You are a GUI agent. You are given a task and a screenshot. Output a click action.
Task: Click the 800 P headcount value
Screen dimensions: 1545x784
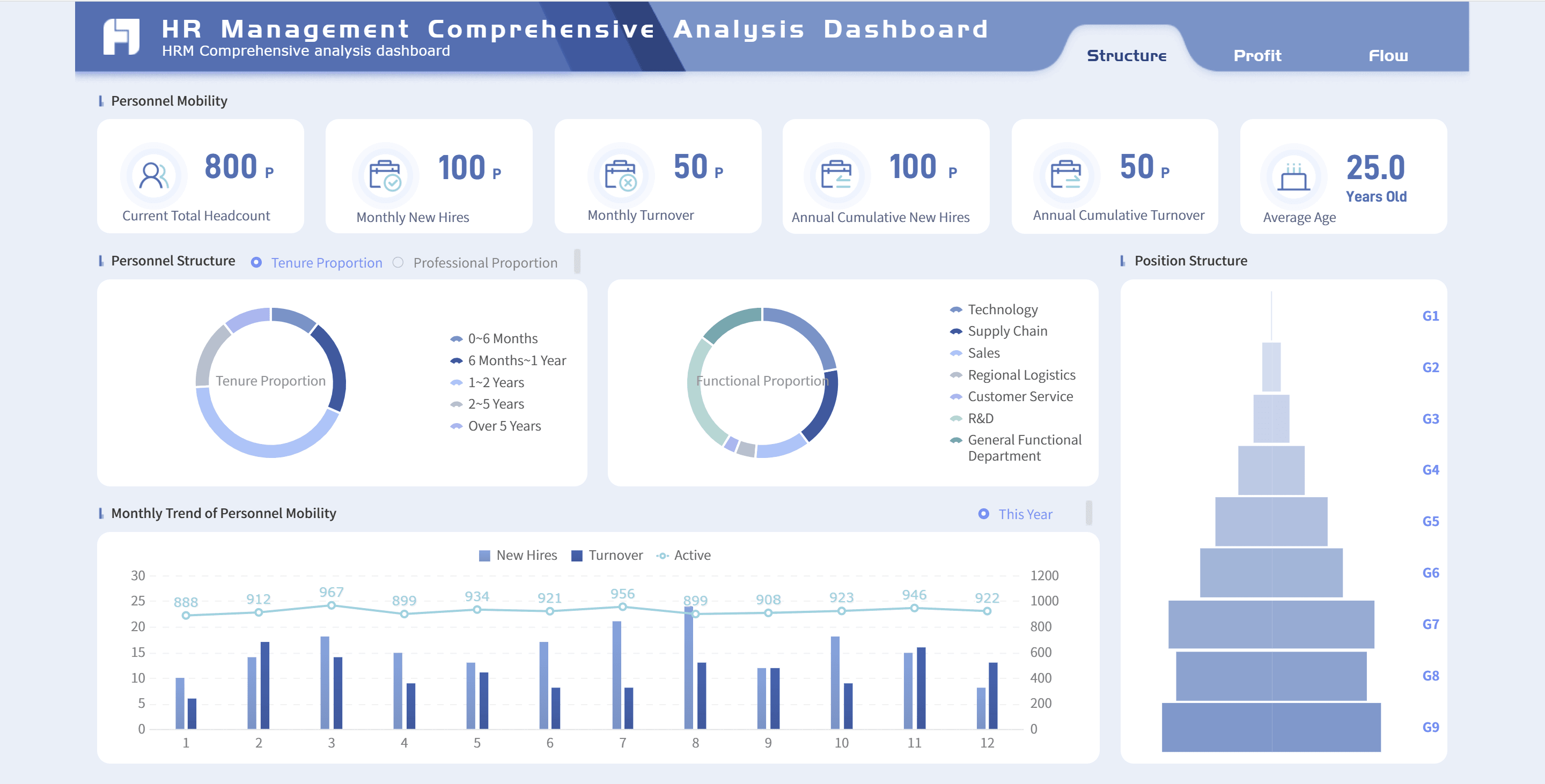[x=239, y=167]
